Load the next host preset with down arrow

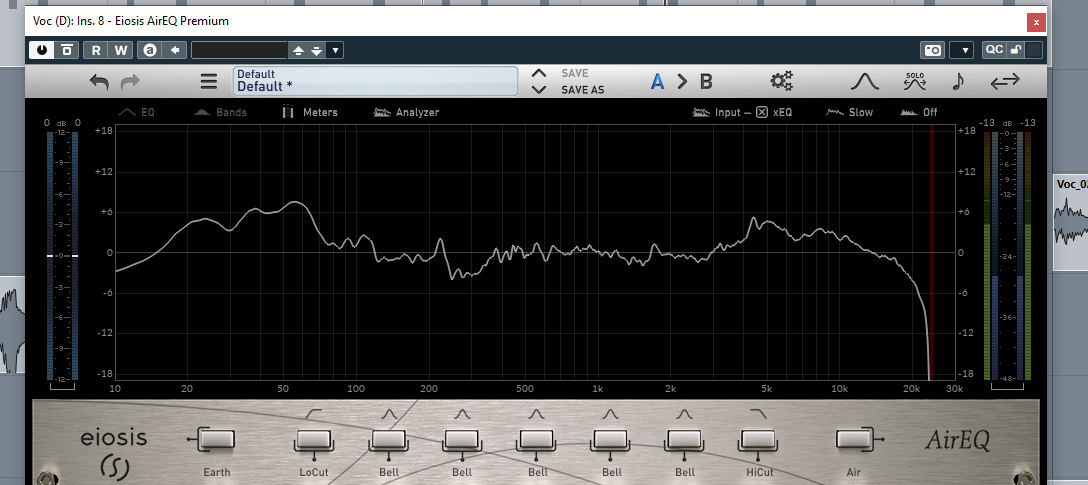click(316, 50)
